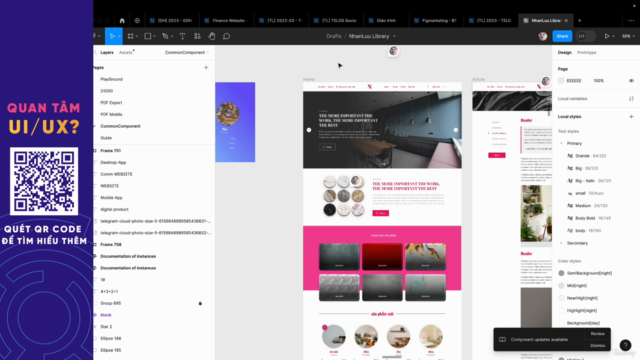Open Move tool options dropdown arrow
The height and width of the screenshot is (360, 640).
pyautogui.click(x=119, y=36)
